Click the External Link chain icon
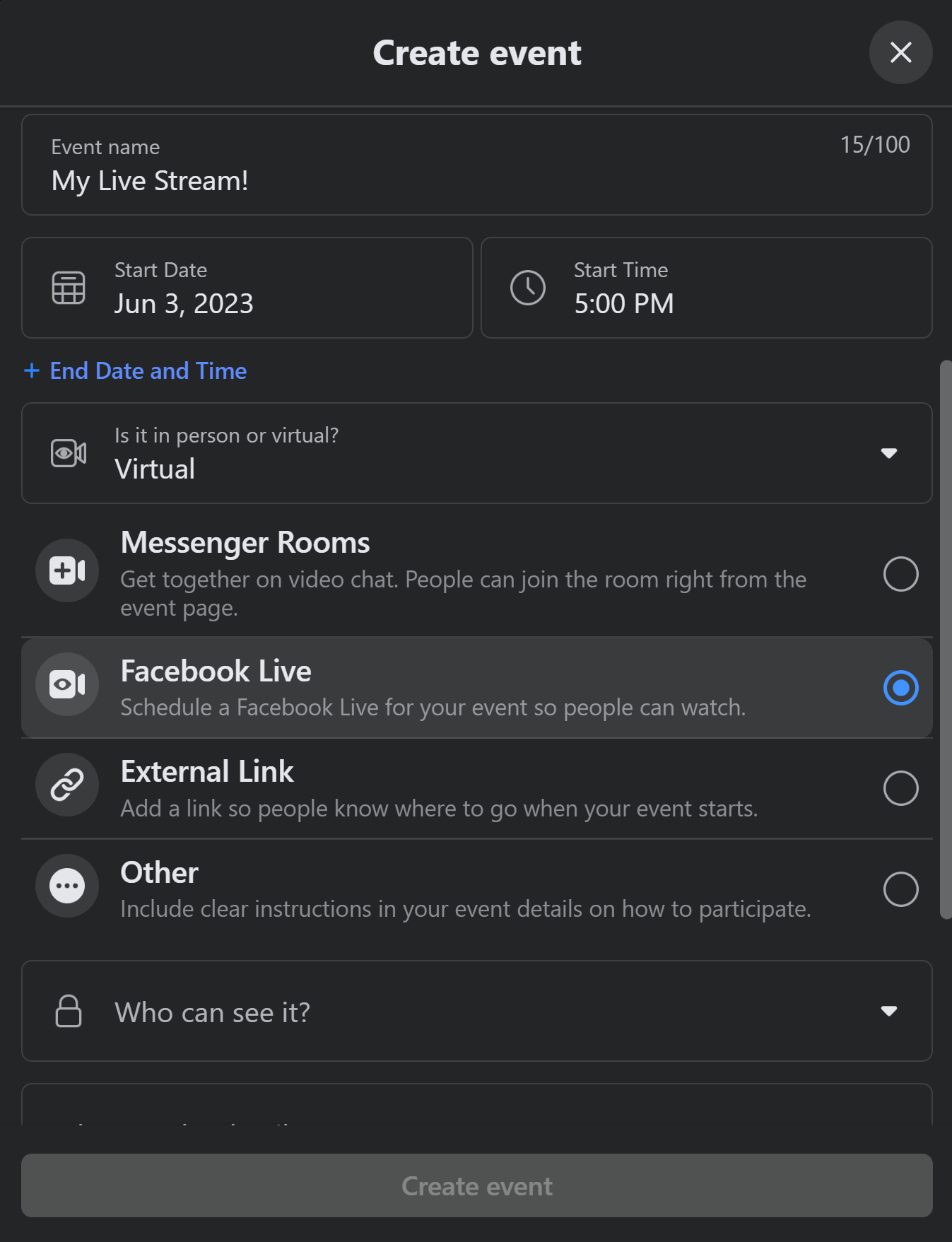Viewport: 952px width, 1242px height. (67, 785)
